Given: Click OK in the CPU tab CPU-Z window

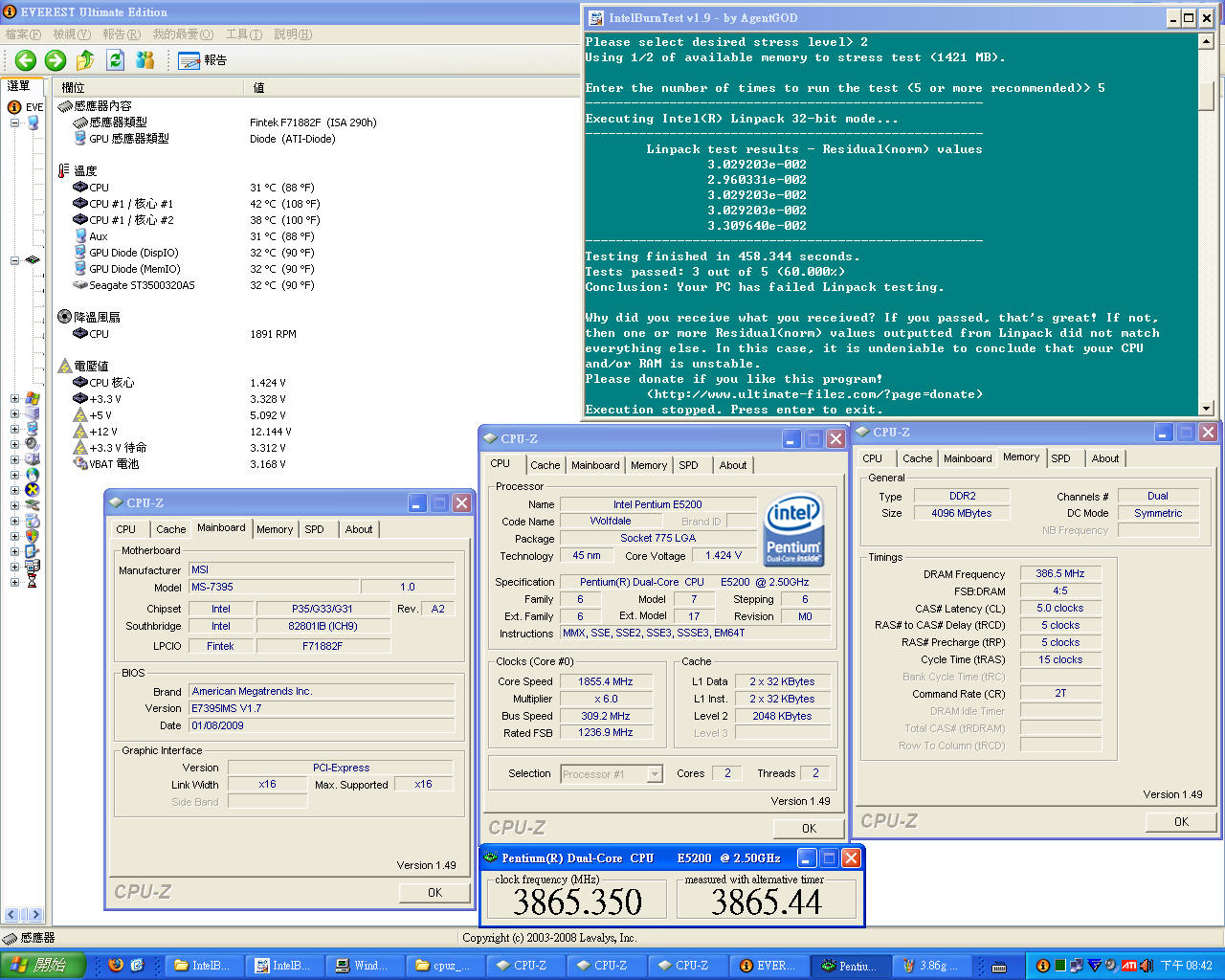Looking at the screenshot, I should 809,829.
